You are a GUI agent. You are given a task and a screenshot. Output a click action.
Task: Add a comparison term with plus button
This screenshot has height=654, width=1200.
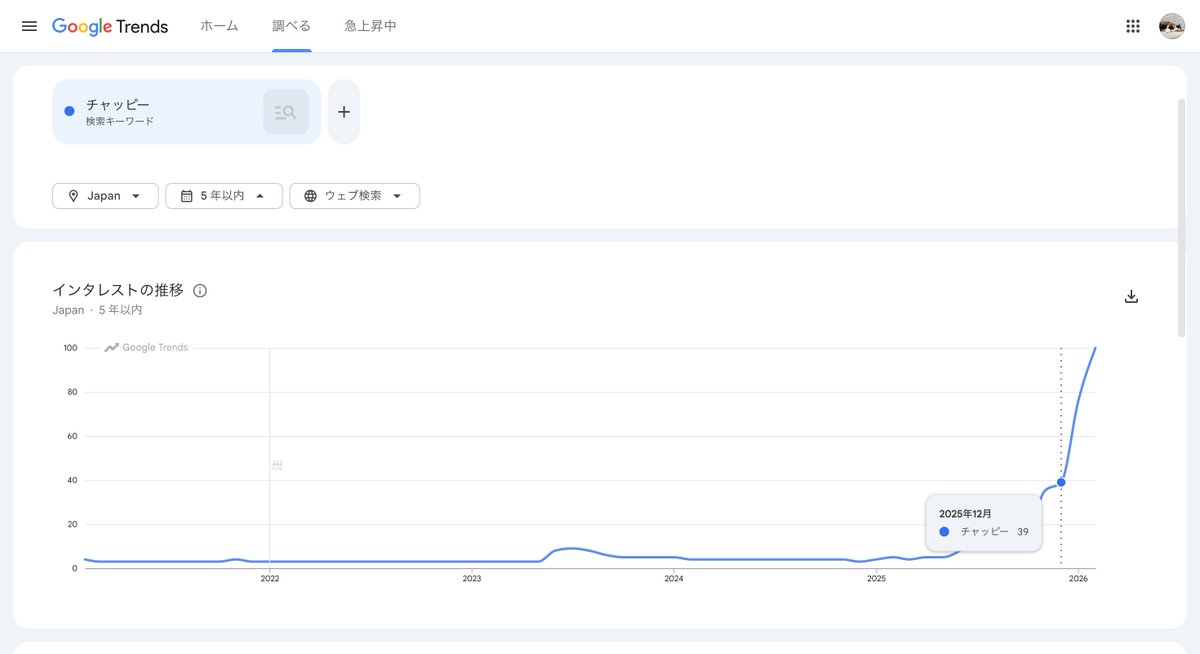[x=344, y=112]
